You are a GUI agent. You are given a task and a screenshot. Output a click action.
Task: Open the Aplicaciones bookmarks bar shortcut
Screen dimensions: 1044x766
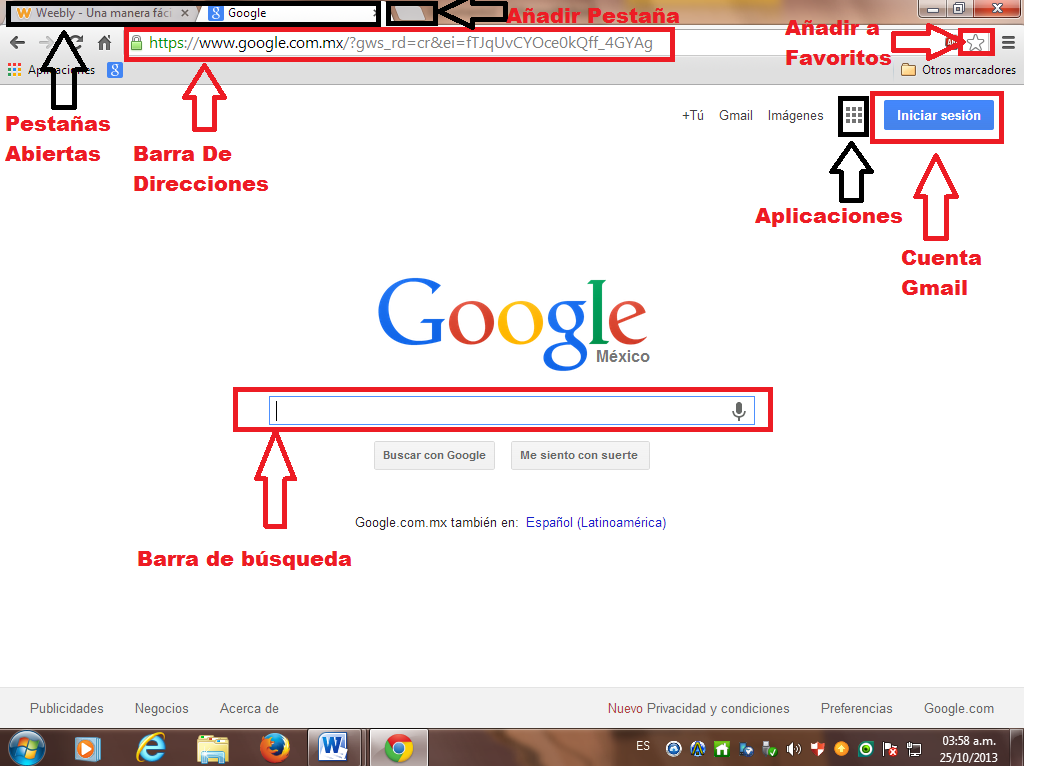click(x=51, y=70)
